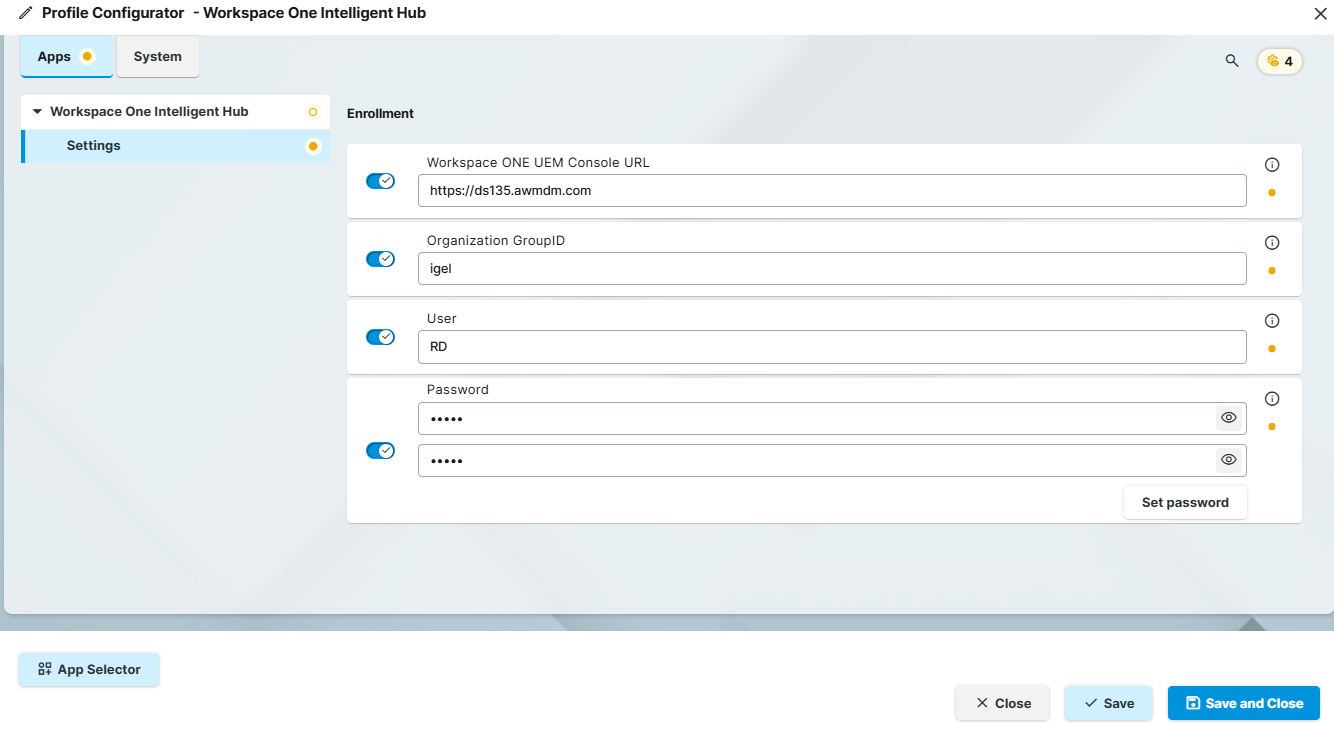Open search using the magnifier icon
The width and height of the screenshot is (1334, 729).
(x=1231, y=60)
